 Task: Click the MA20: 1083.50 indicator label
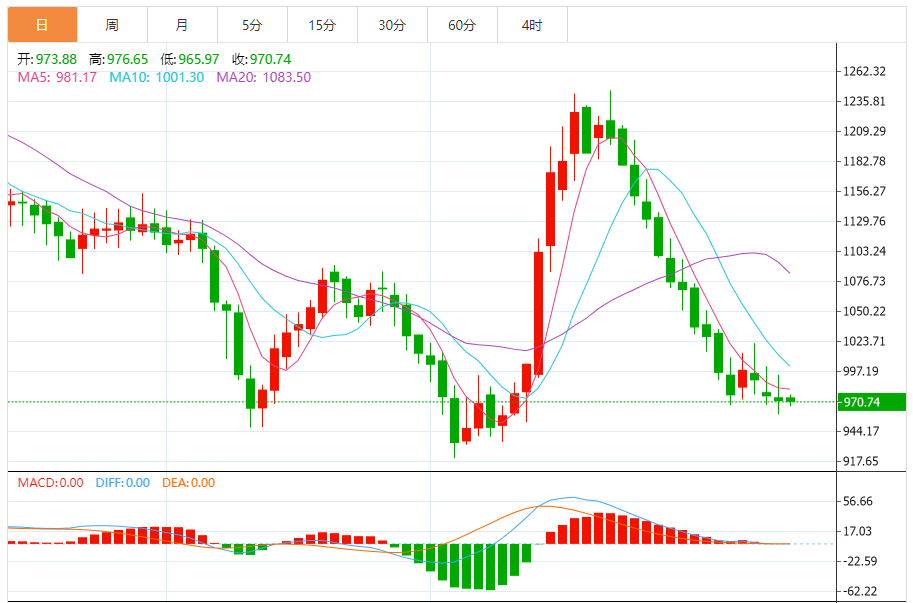264,77
